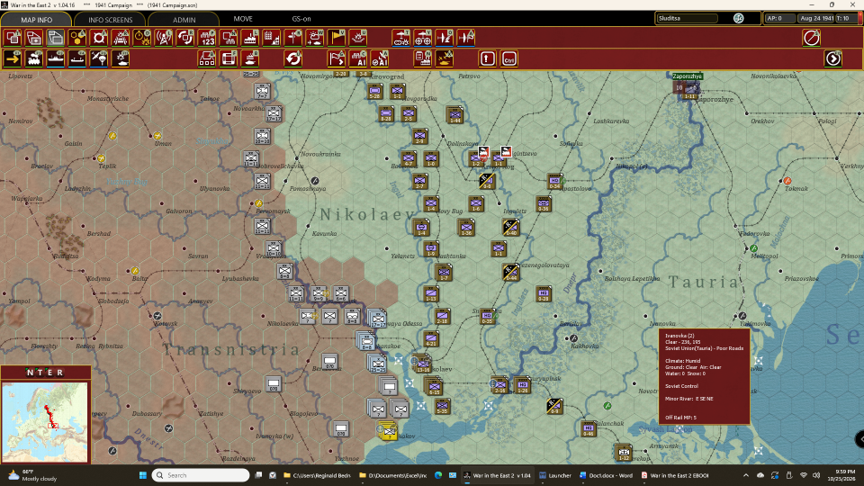
Task: Click the end turn arrow-circle button
Action: tap(833, 58)
